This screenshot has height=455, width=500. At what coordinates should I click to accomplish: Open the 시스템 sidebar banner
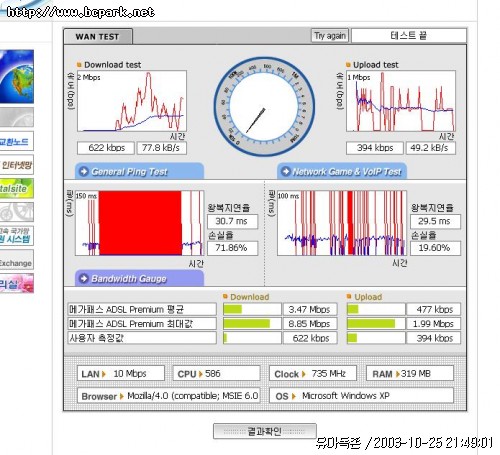pos(17,236)
